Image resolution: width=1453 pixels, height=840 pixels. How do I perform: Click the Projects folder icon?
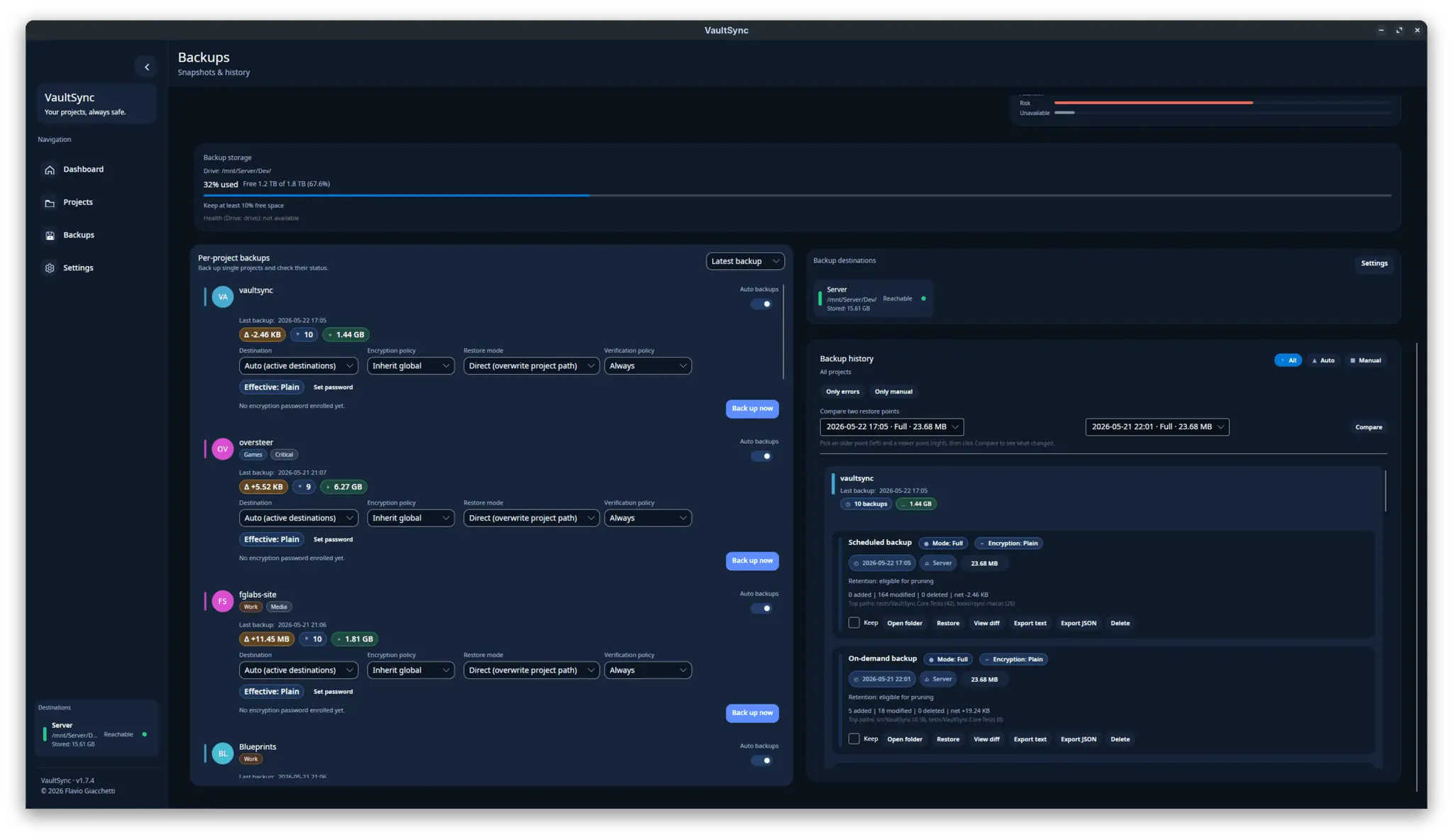50,203
